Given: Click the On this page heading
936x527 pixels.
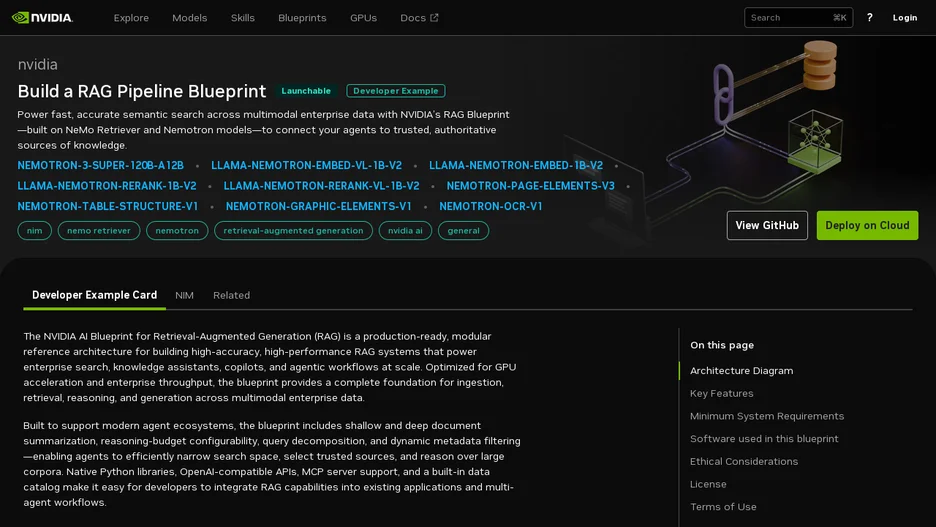Looking at the screenshot, I should [x=722, y=345].
